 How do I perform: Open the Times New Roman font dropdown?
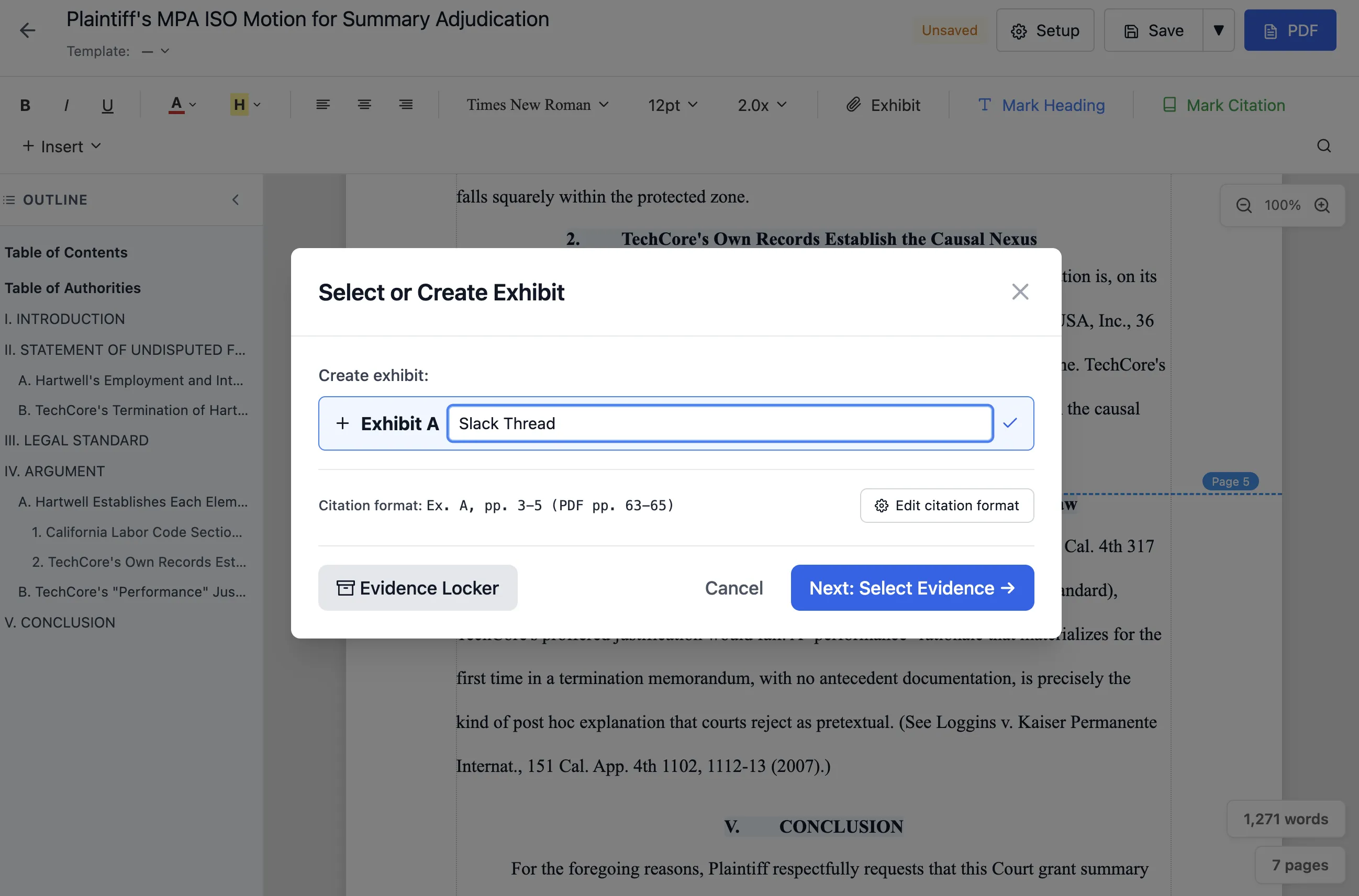[x=537, y=105]
